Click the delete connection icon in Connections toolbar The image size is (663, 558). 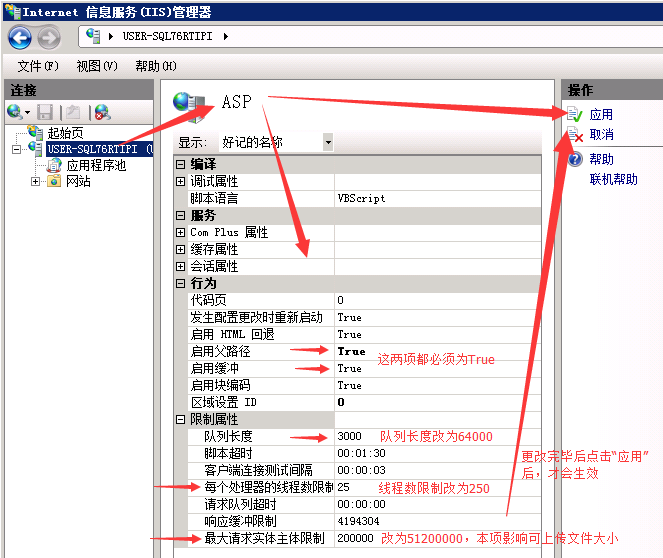tap(102, 112)
